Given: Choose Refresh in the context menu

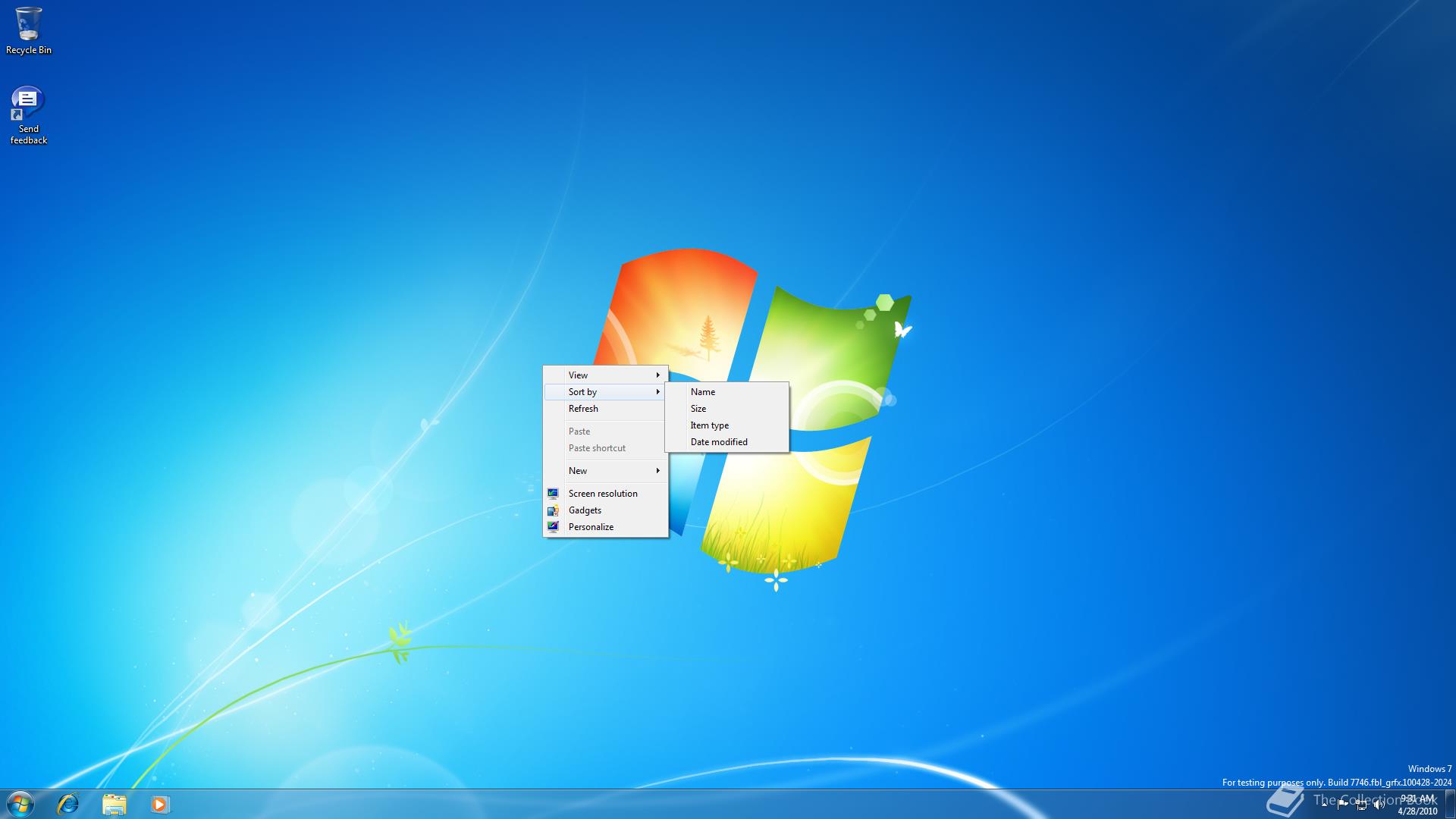Looking at the screenshot, I should (605, 408).
